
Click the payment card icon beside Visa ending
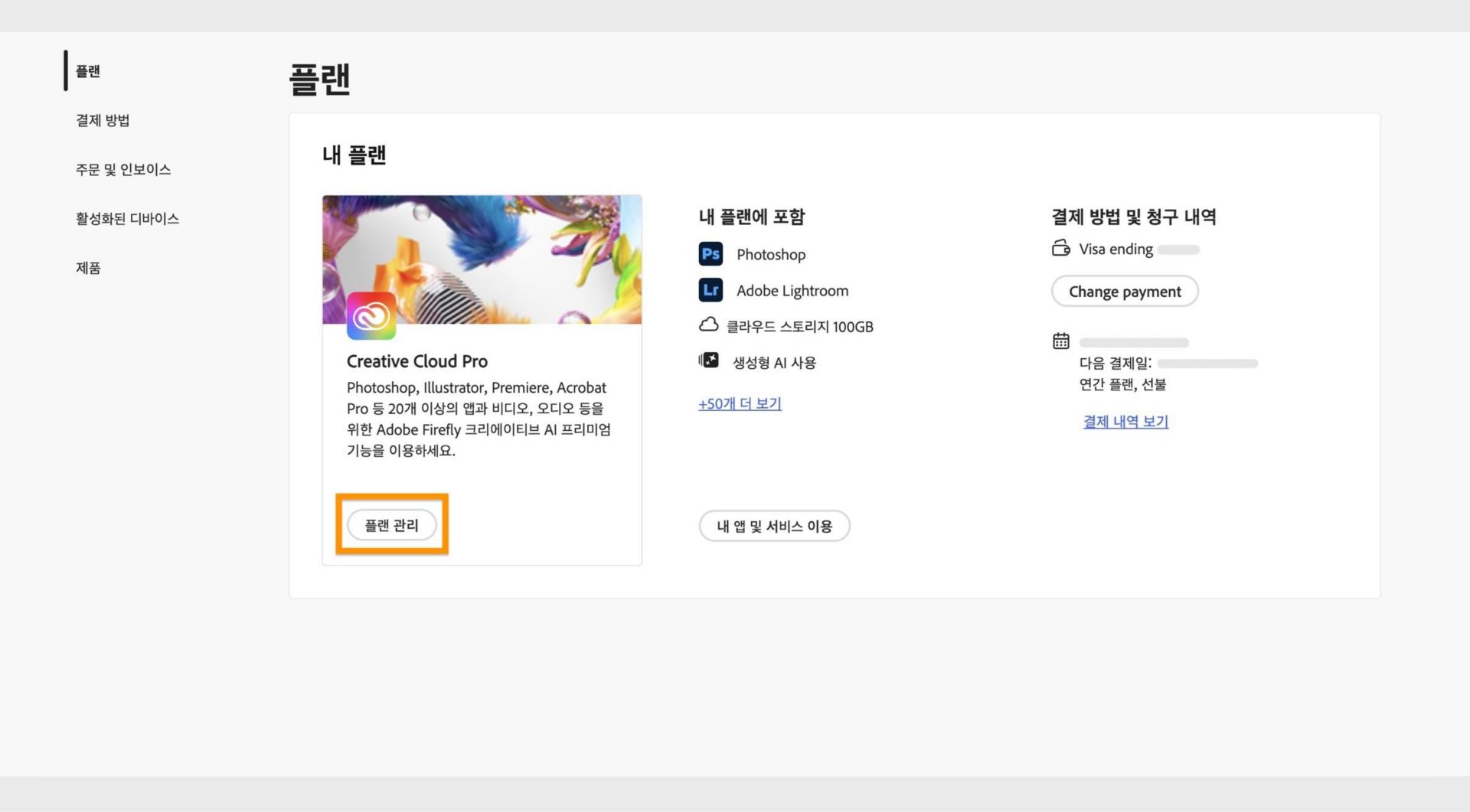[1060, 249]
